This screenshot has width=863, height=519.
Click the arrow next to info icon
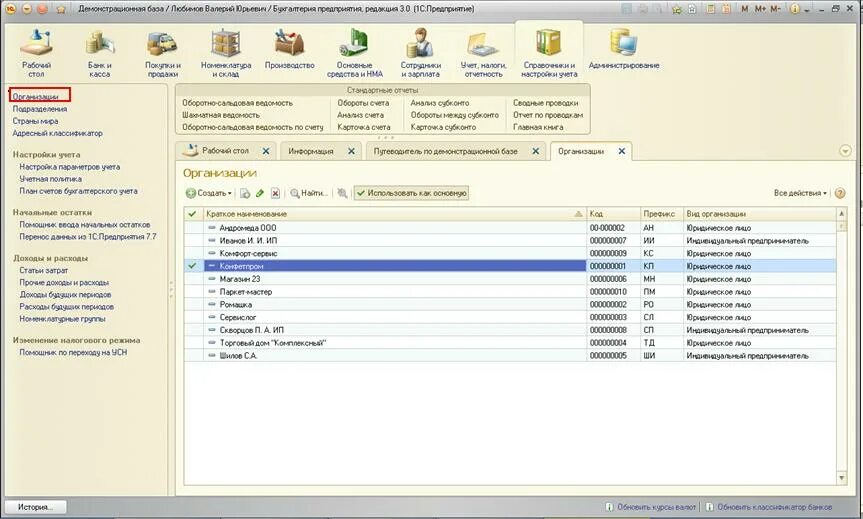tap(807, 10)
